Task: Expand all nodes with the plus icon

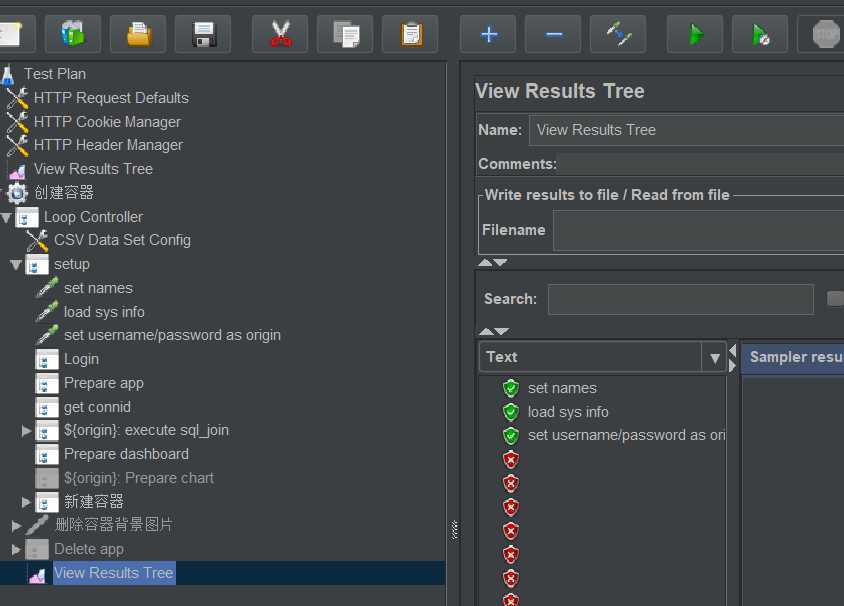Action: pos(488,34)
